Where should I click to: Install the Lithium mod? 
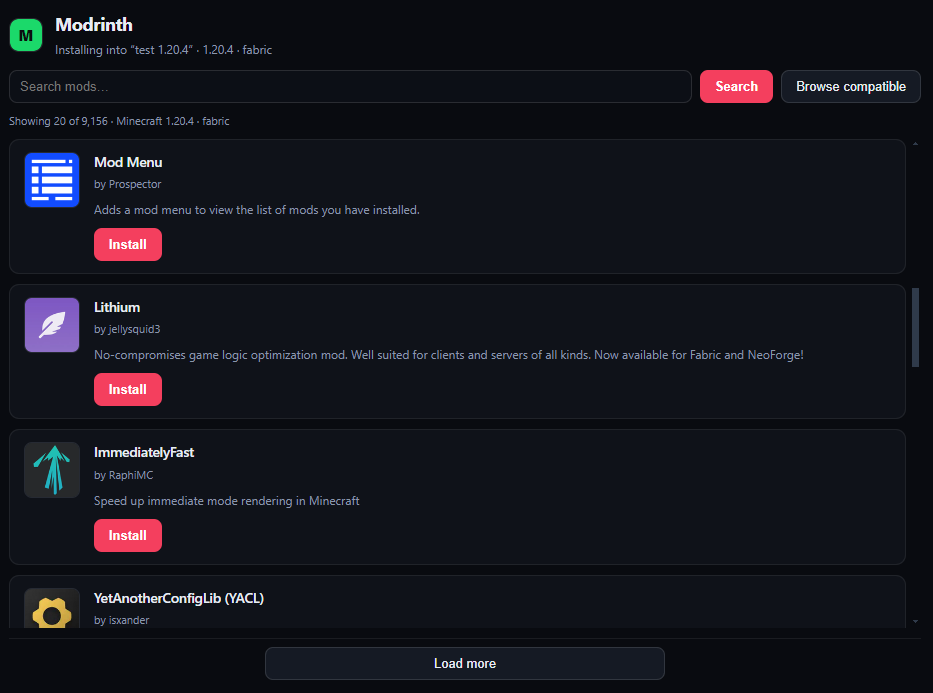127,390
